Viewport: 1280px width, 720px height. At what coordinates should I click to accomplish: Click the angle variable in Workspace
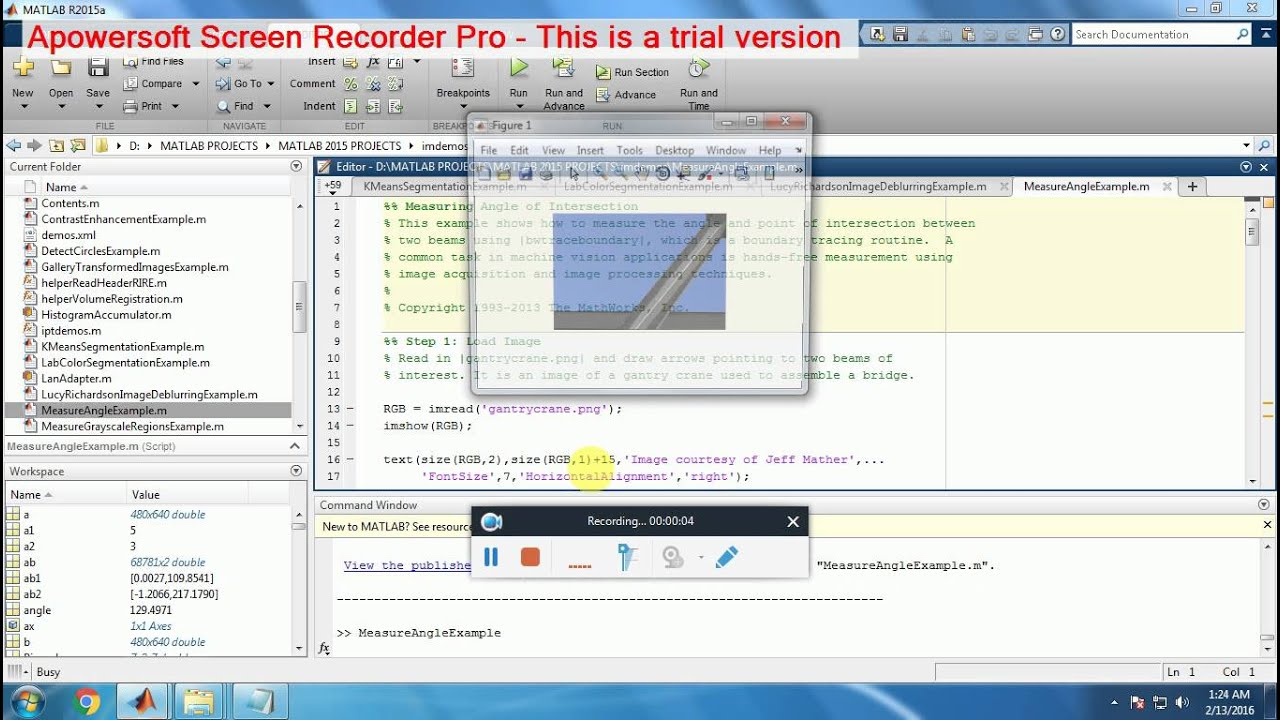coord(37,610)
